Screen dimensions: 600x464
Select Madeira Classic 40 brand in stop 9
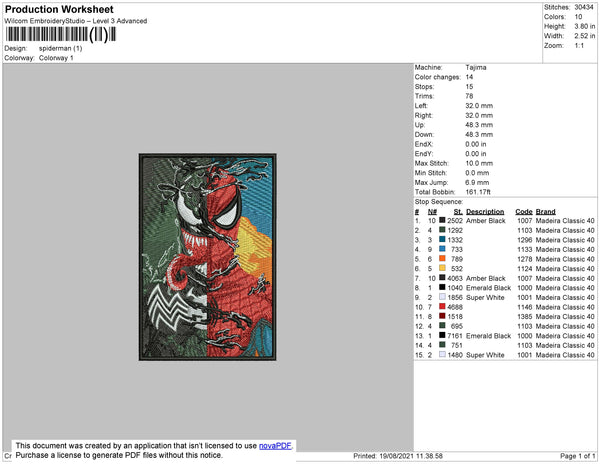tap(565, 297)
